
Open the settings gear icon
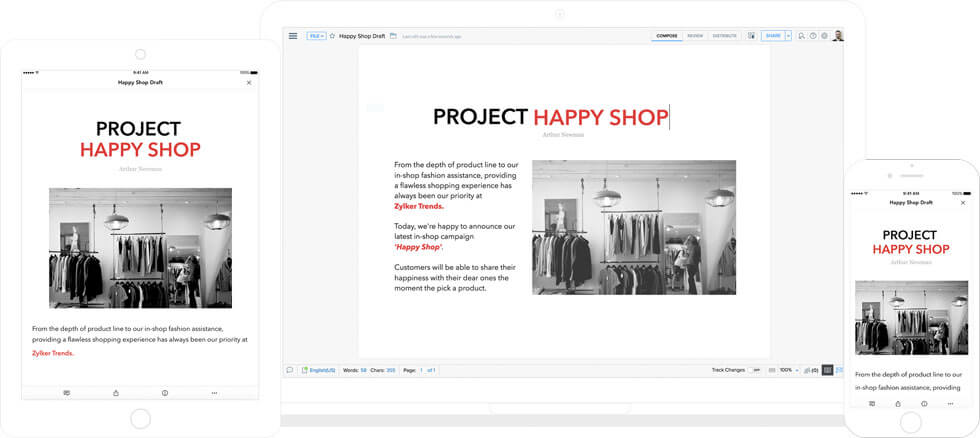coord(825,36)
